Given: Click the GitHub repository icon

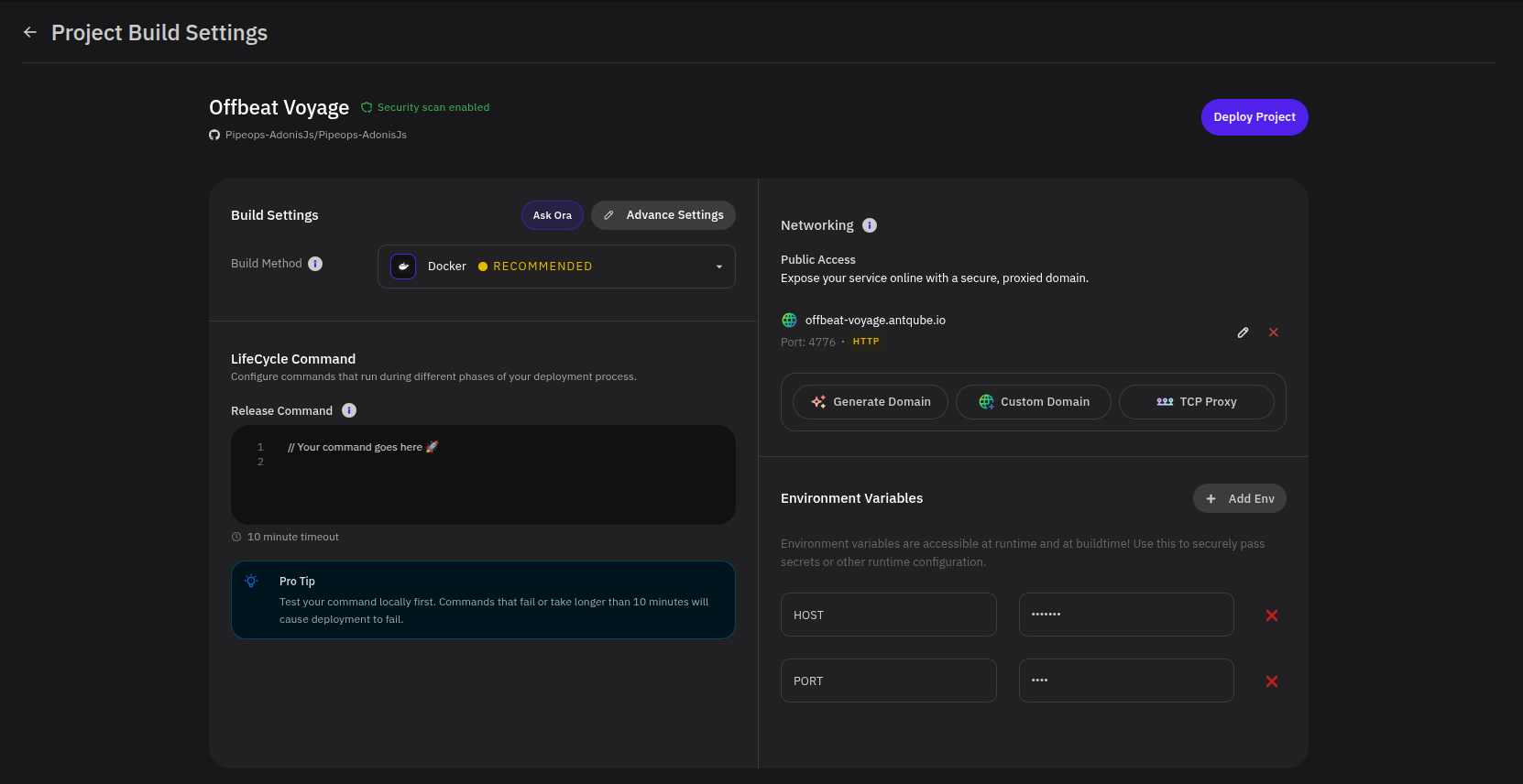Looking at the screenshot, I should 214,135.
